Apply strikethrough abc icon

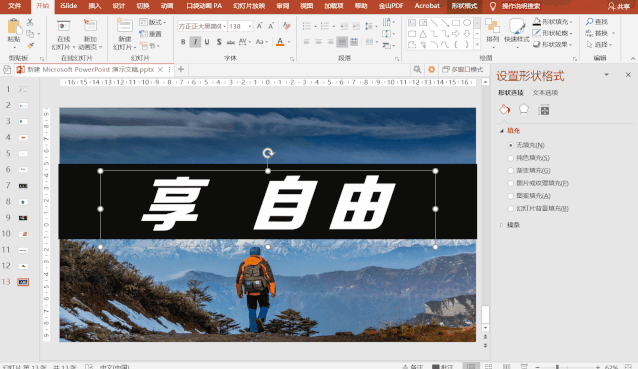pyautogui.click(x=231, y=42)
